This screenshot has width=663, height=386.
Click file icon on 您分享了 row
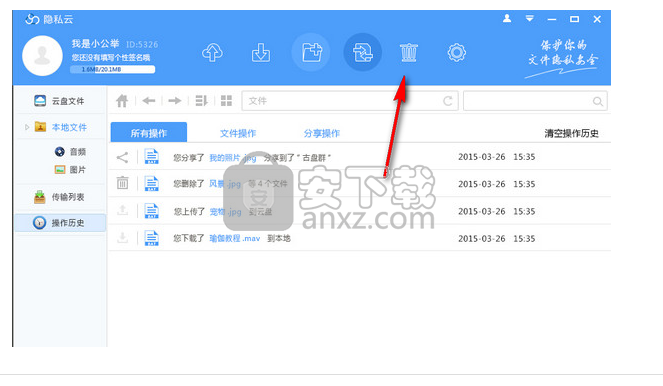point(151,156)
